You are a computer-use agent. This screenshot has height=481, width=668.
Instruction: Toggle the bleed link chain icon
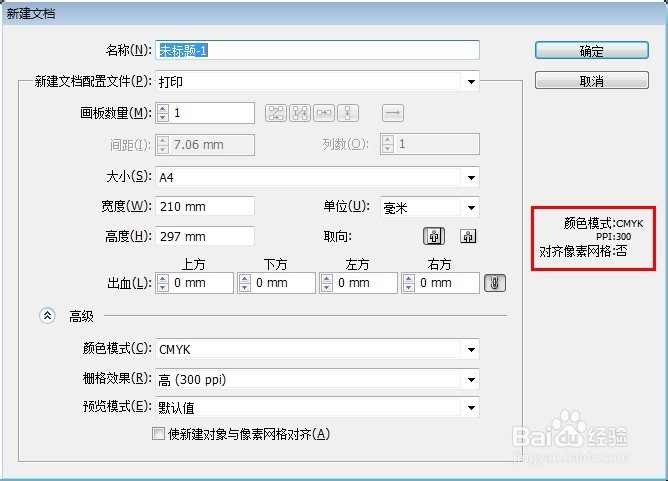(495, 283)
